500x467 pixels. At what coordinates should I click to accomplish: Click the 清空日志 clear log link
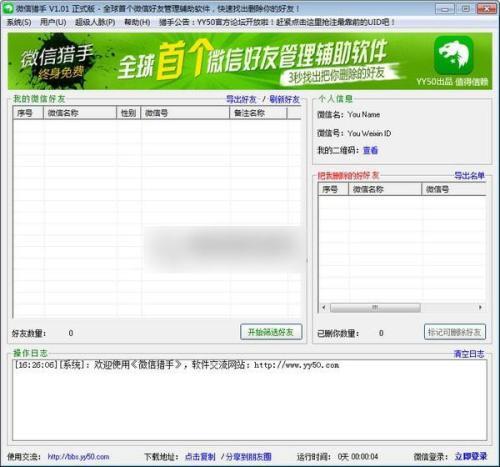pyautogui.click(x=469, y=354)
